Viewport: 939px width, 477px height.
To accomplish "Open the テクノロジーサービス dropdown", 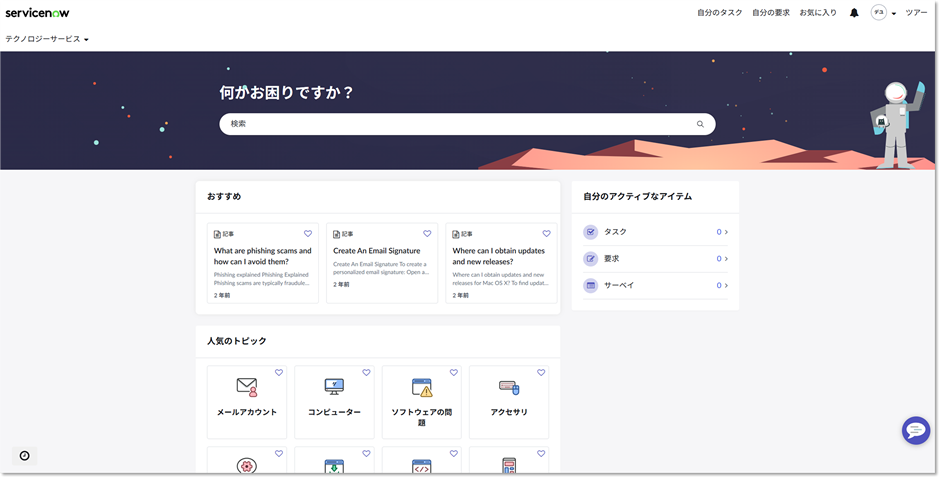I will tap(47, 39).
